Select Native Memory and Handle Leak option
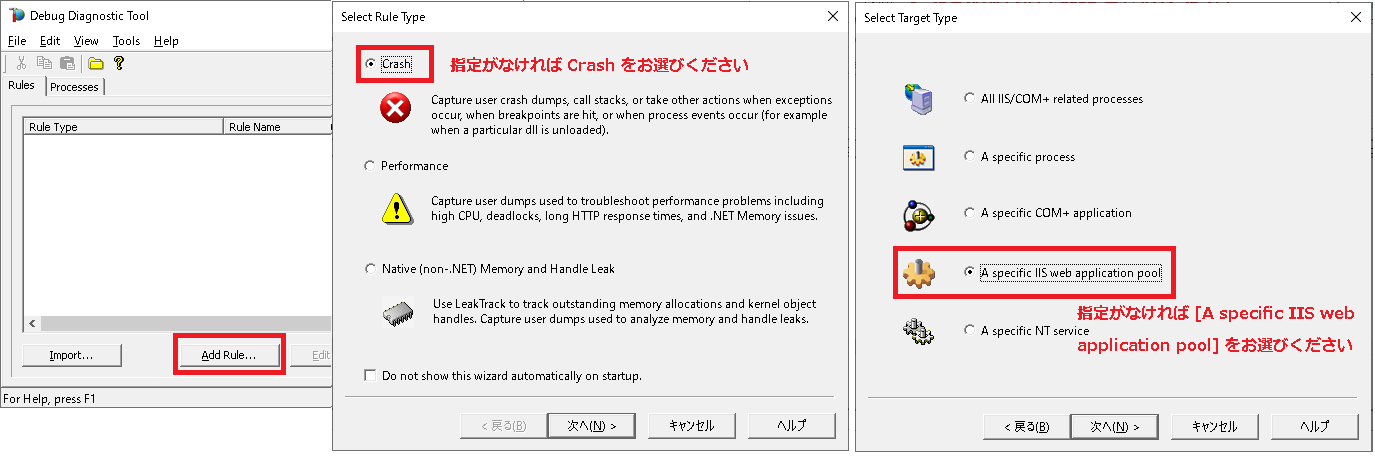 [x=371, y=269]
